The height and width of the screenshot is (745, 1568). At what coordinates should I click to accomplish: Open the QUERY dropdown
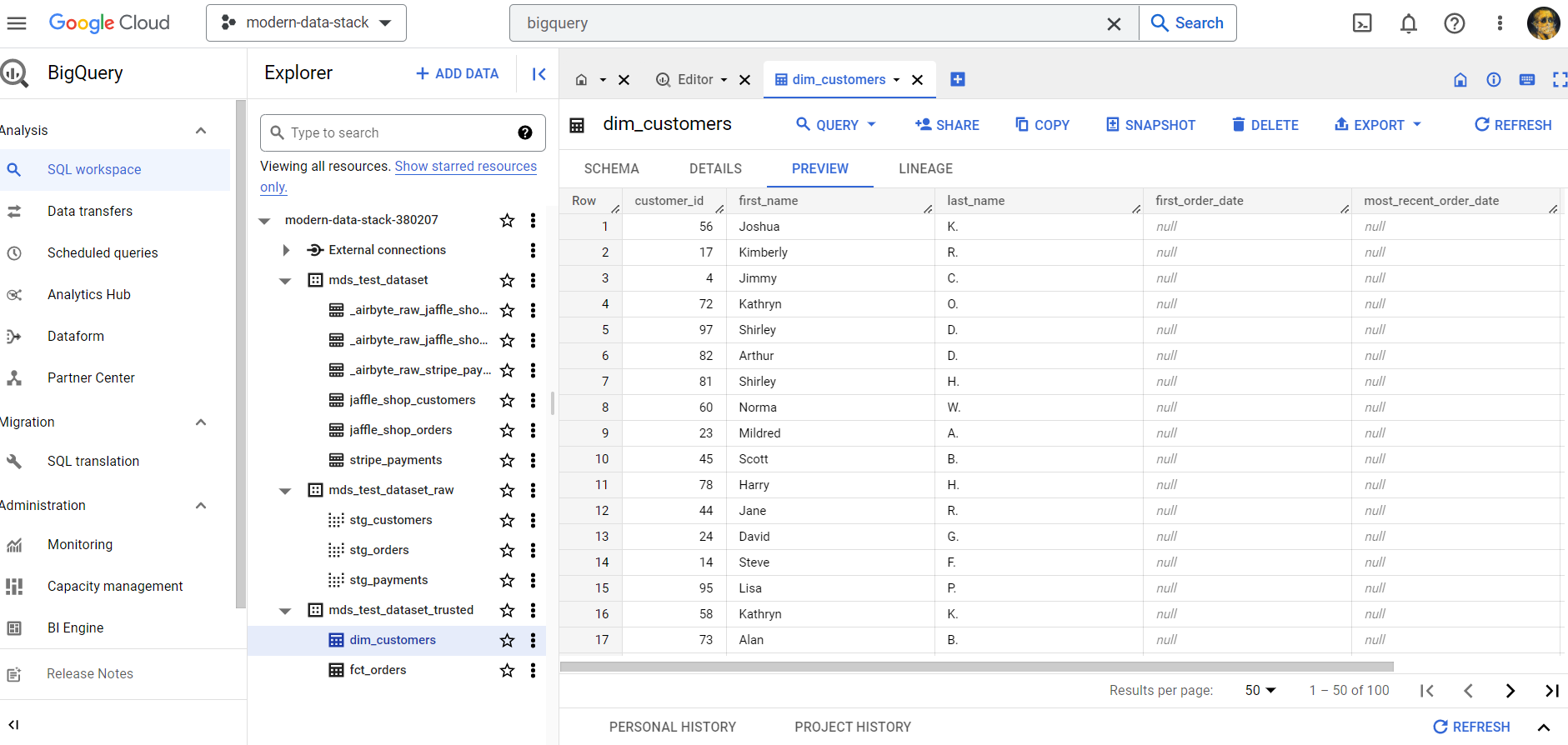(836, 124)
